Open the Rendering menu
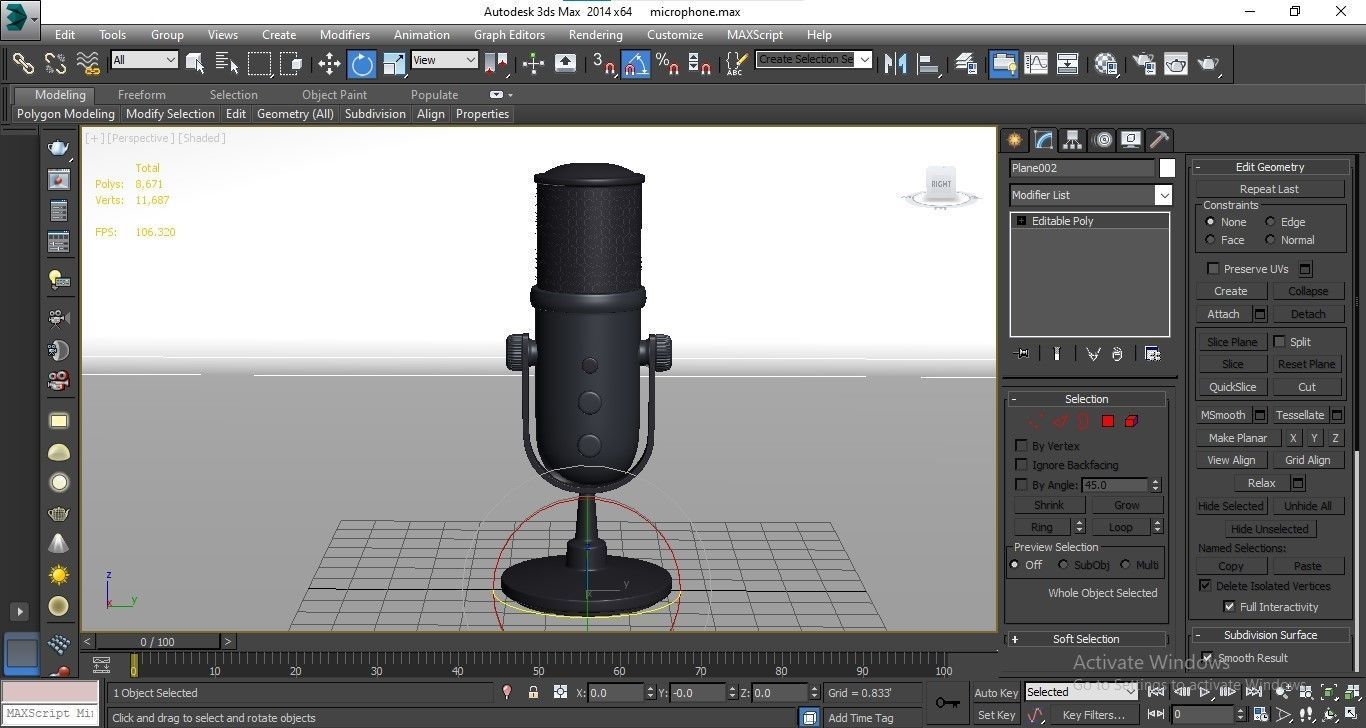 tap(595, 34)
